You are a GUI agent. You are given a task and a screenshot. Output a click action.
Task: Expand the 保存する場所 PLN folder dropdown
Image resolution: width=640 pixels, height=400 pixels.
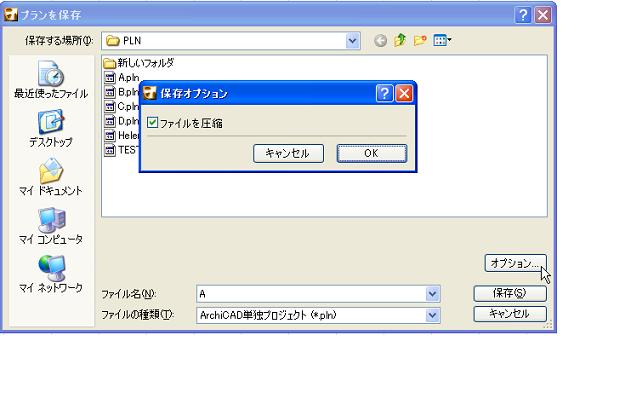(352, 40)
